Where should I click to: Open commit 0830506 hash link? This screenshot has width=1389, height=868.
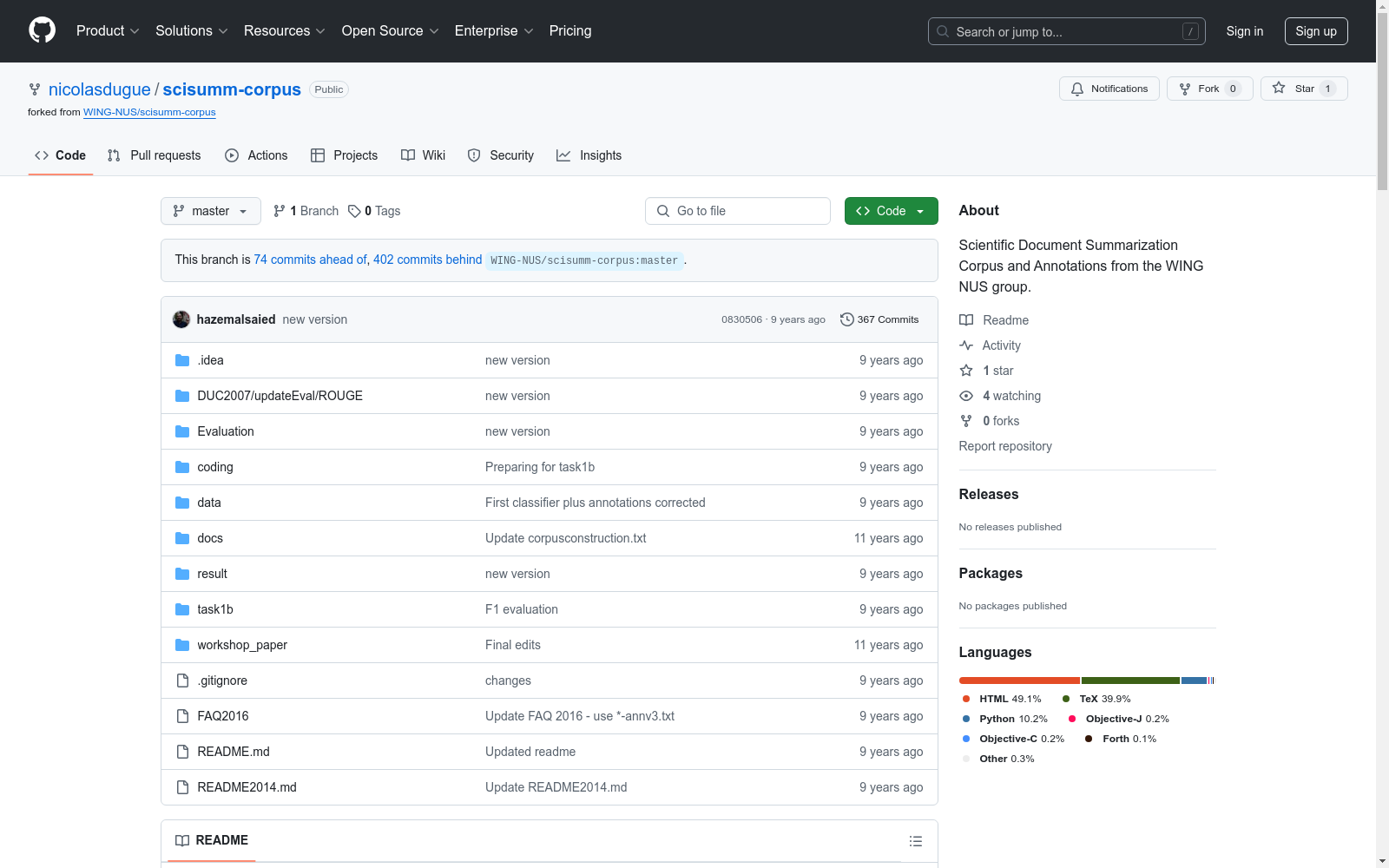click(x=741, y=319)
